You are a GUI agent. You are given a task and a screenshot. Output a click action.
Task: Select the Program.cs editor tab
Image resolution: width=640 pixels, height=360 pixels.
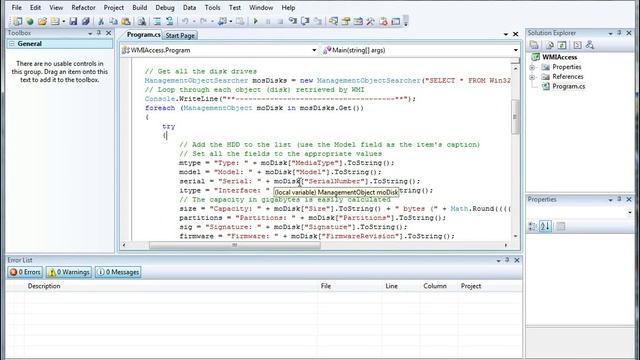(143, 35)
